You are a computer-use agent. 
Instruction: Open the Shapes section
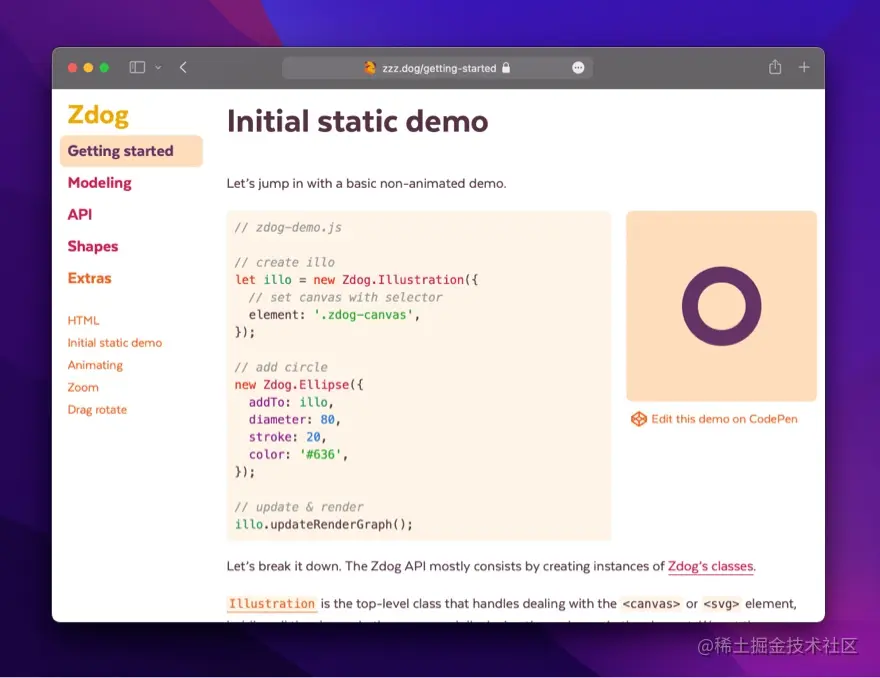click(93, 246)
